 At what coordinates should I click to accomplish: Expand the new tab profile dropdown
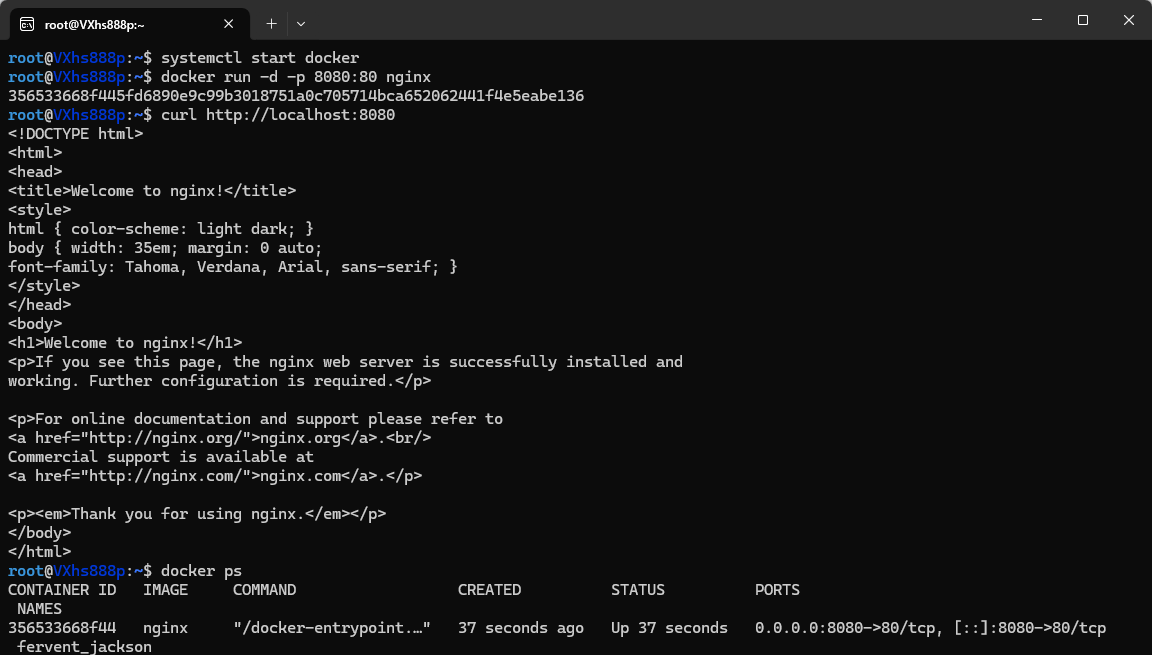pos(301,23)
